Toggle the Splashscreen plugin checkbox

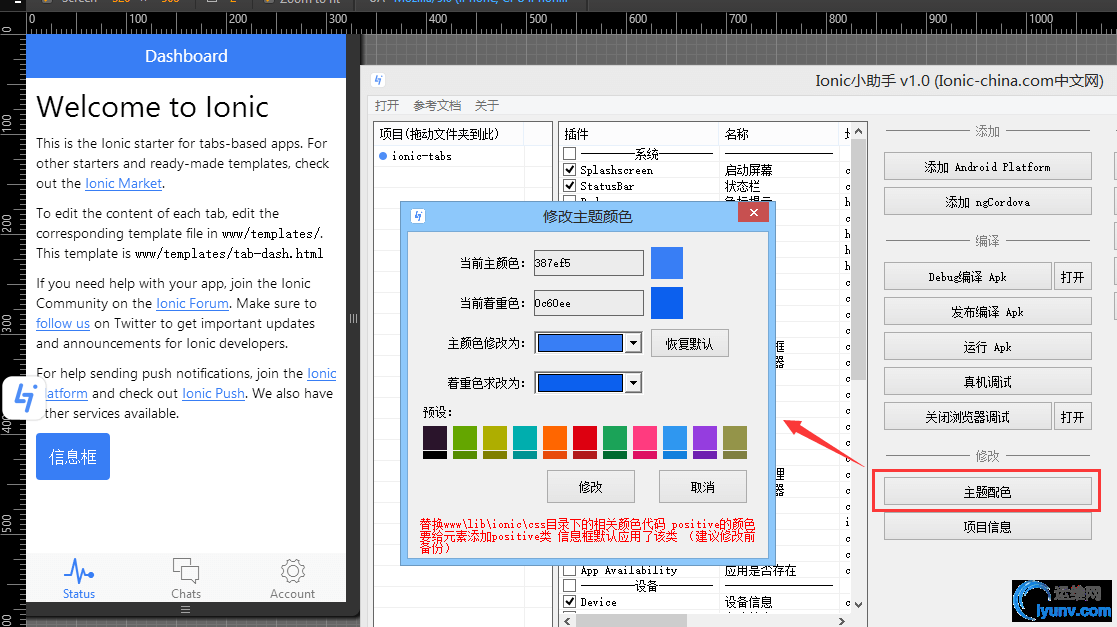pyautogui.click(x=569, y=170)
